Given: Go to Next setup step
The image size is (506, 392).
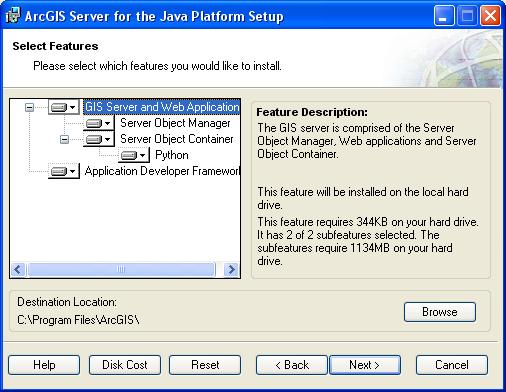Looking at the screenshot, I should 365,365.
